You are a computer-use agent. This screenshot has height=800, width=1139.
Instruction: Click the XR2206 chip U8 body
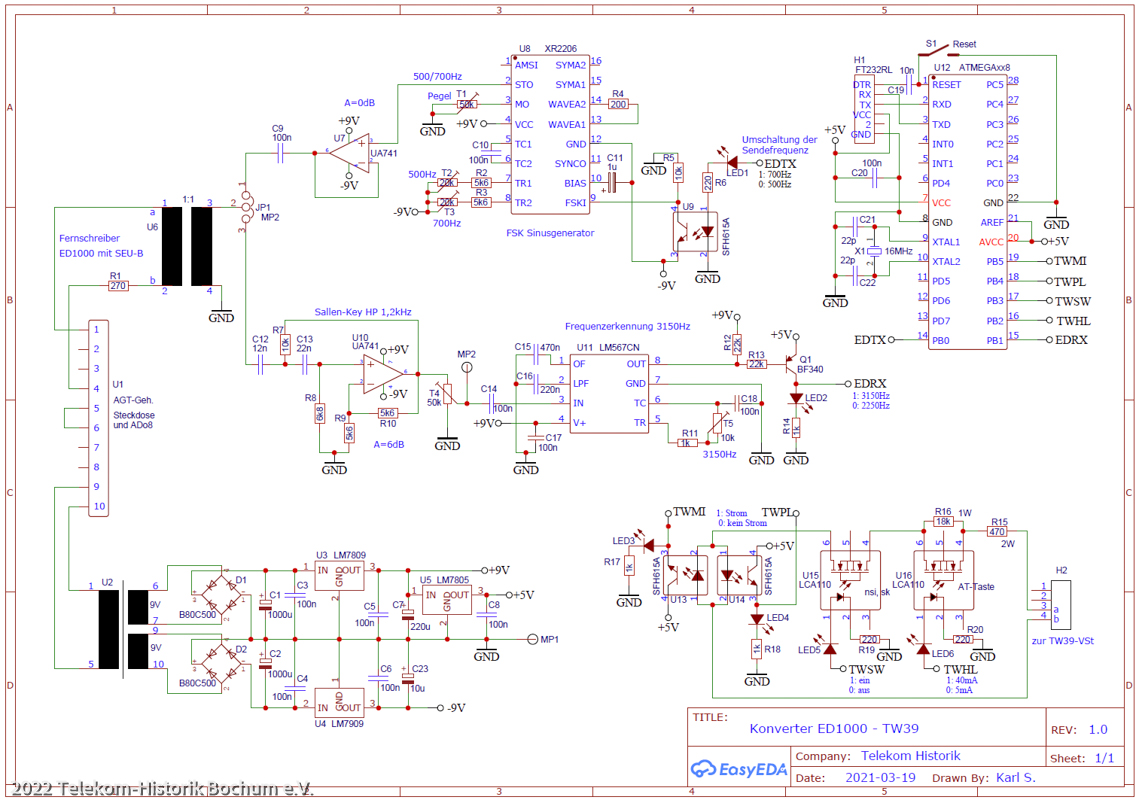[549, 134]
